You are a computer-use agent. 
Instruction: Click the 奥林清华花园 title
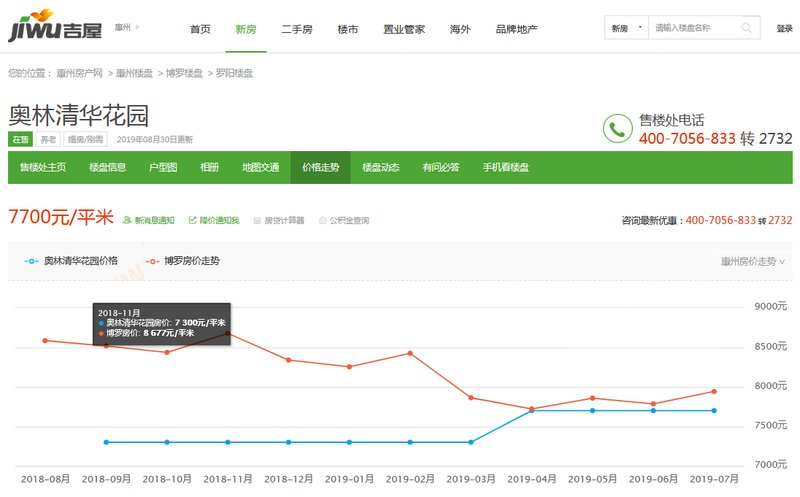79,115
